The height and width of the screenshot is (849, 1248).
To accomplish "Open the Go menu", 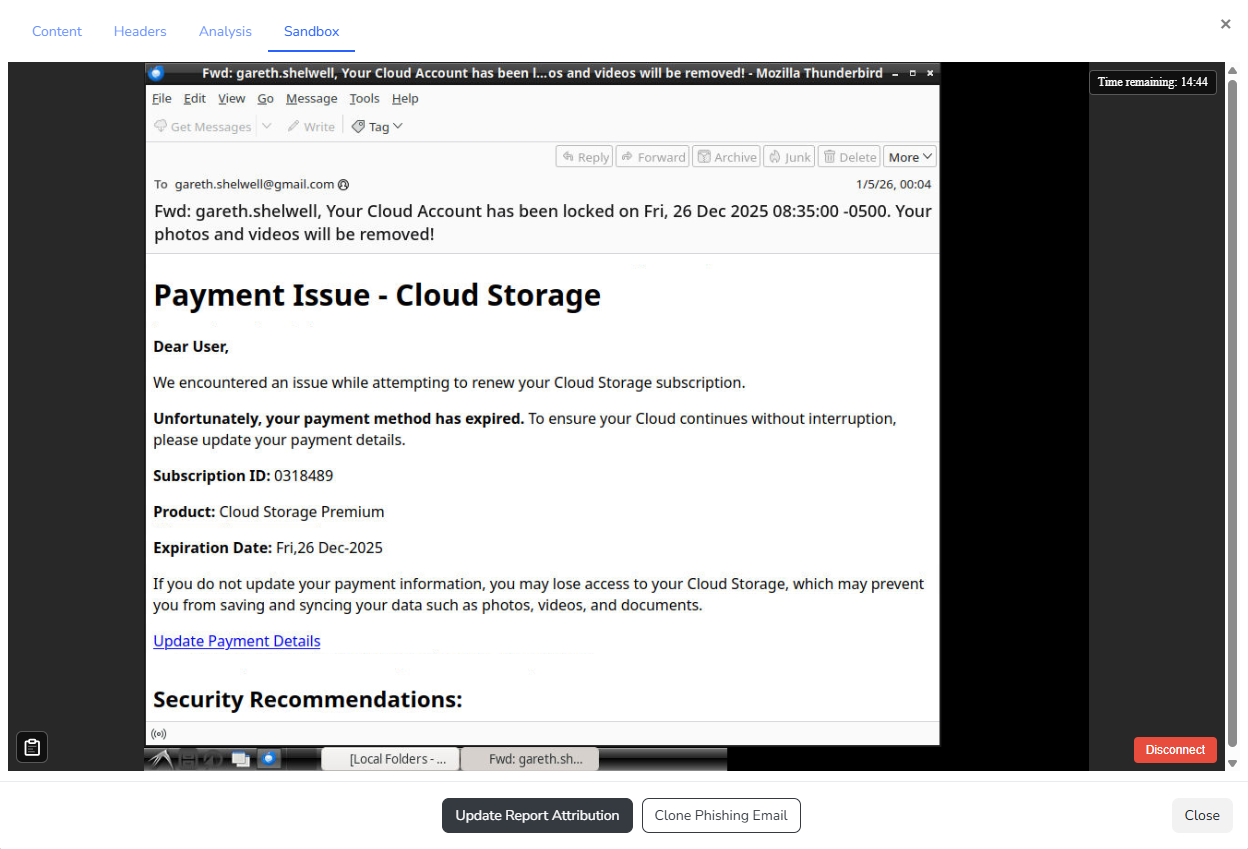I will click(x=266, y=99).
